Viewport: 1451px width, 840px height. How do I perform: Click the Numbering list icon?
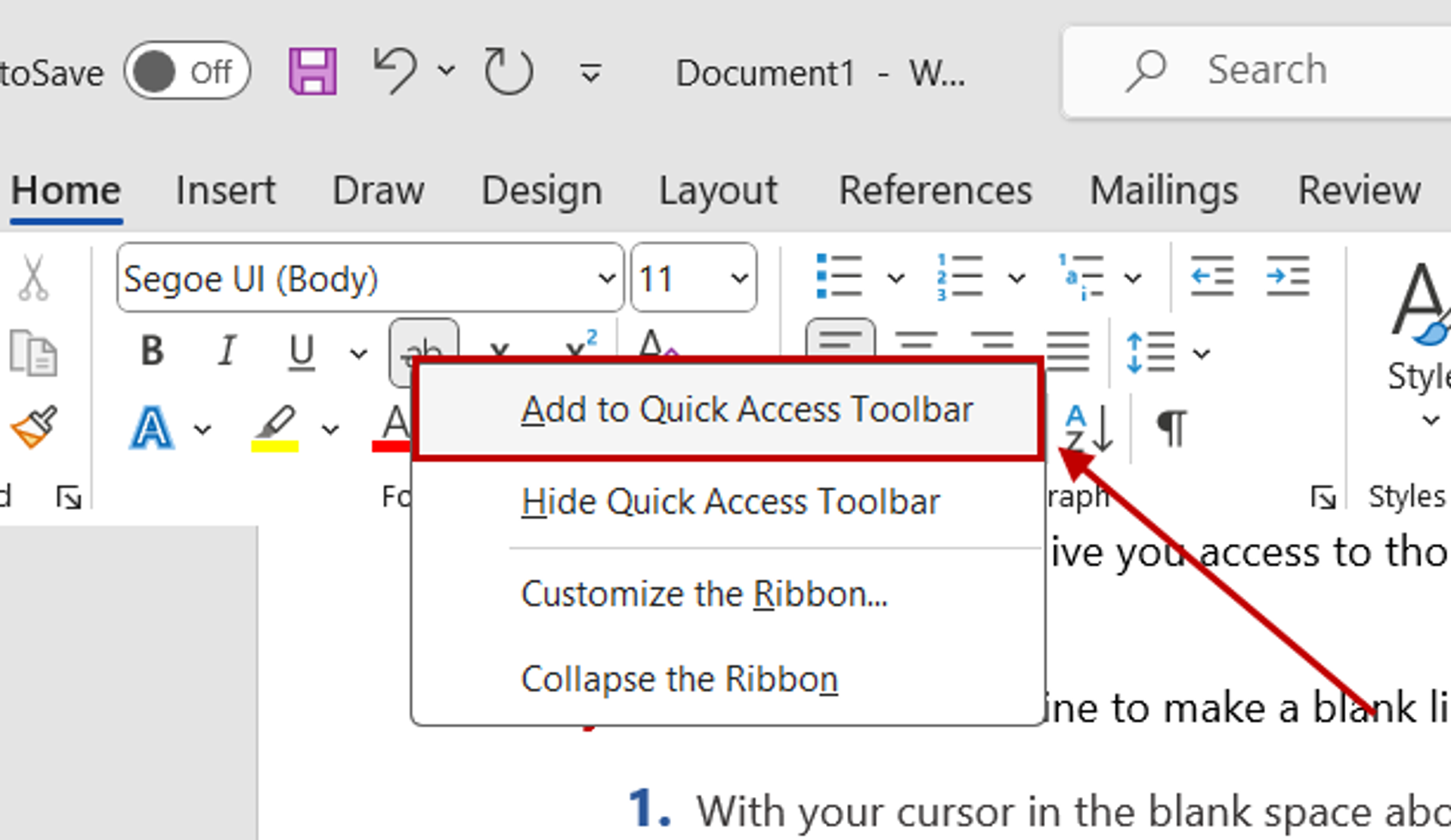pyautogui.click(x=960, y=277)
